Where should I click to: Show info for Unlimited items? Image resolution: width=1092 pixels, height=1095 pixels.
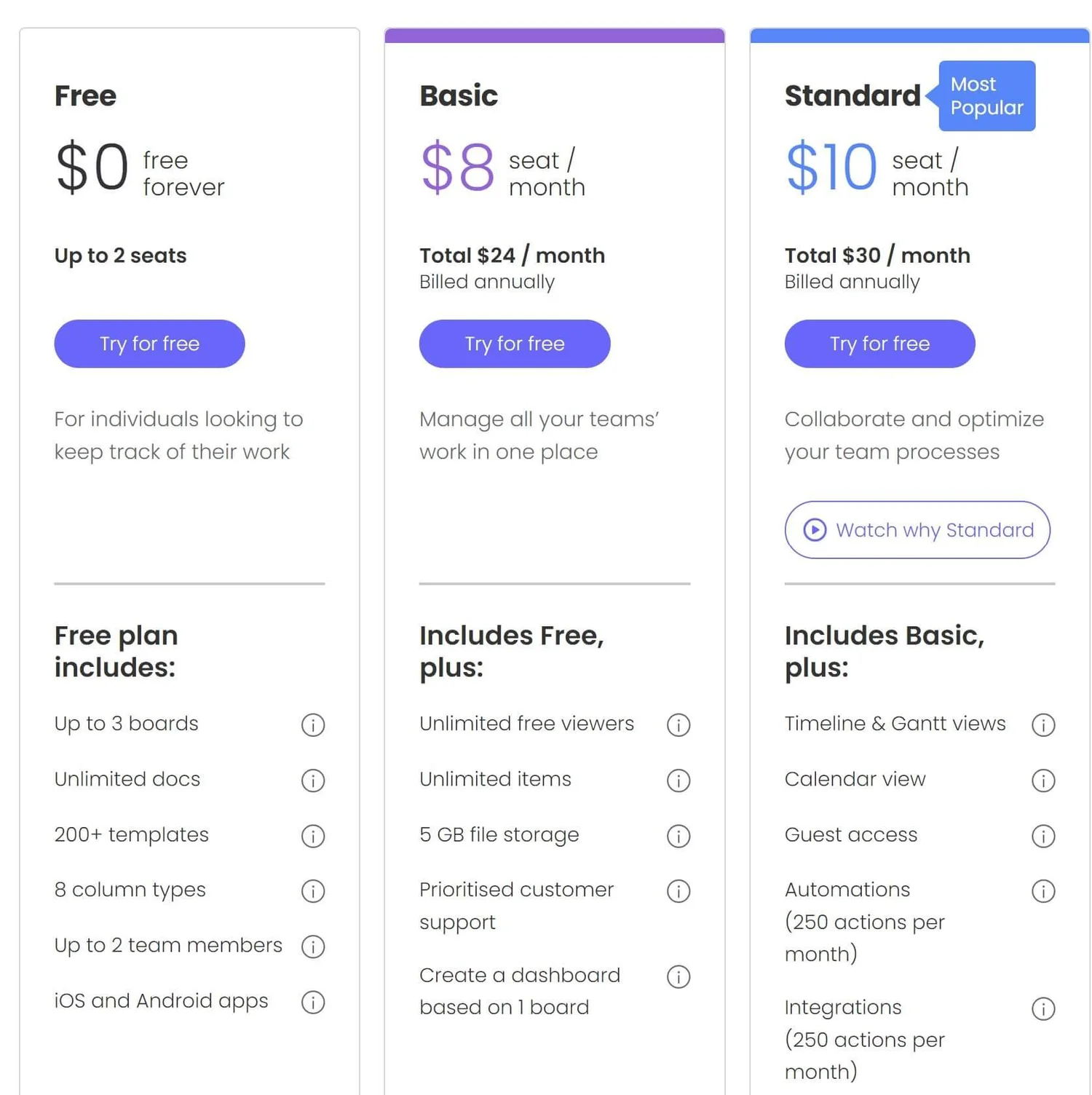click(x=678, y=780)
